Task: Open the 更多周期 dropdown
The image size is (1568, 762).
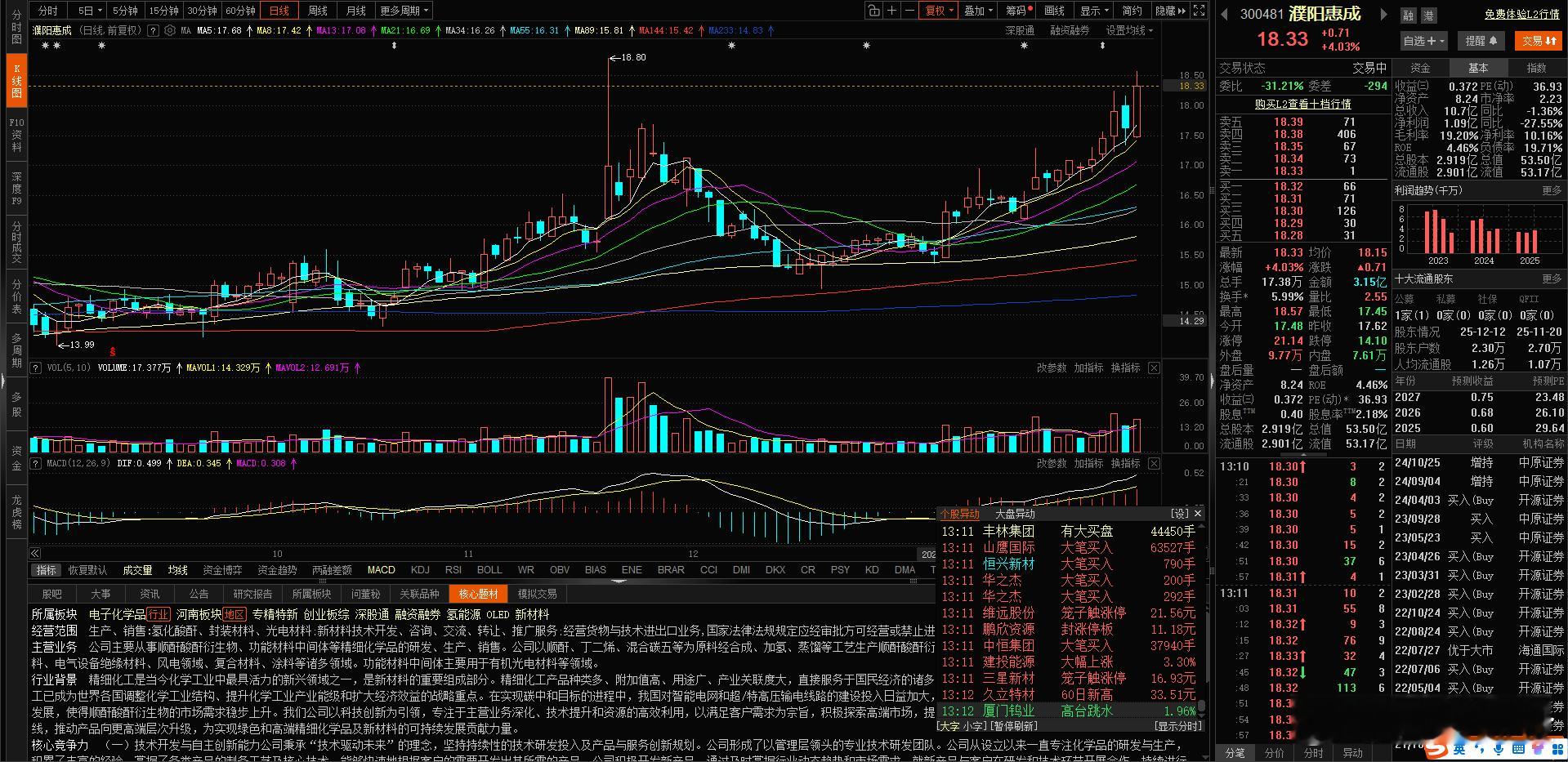Action: pos(404,11)
